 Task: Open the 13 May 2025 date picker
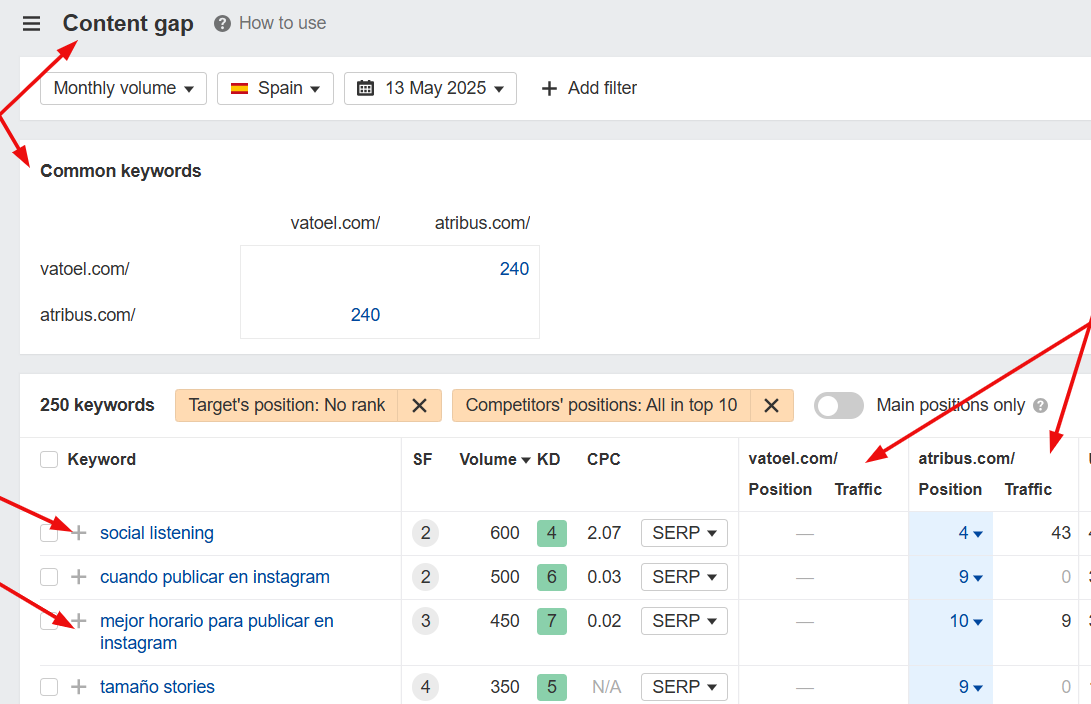[430, 88]
